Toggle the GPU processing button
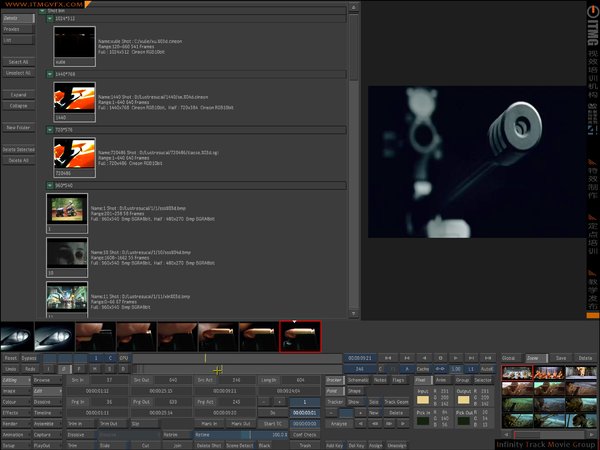Viewport: 600px width, 450px height. click(x=124, y=357)
